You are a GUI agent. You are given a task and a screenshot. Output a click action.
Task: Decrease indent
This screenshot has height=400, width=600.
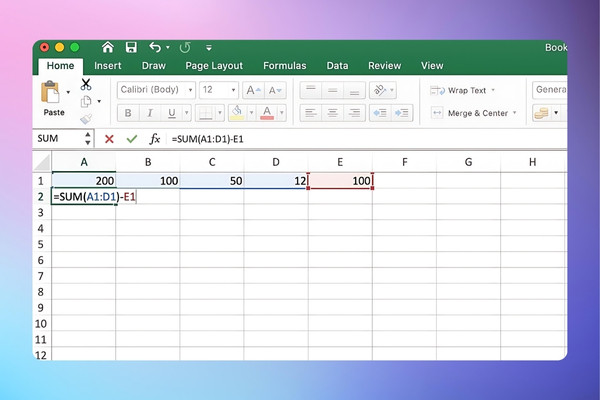point(380,113)
